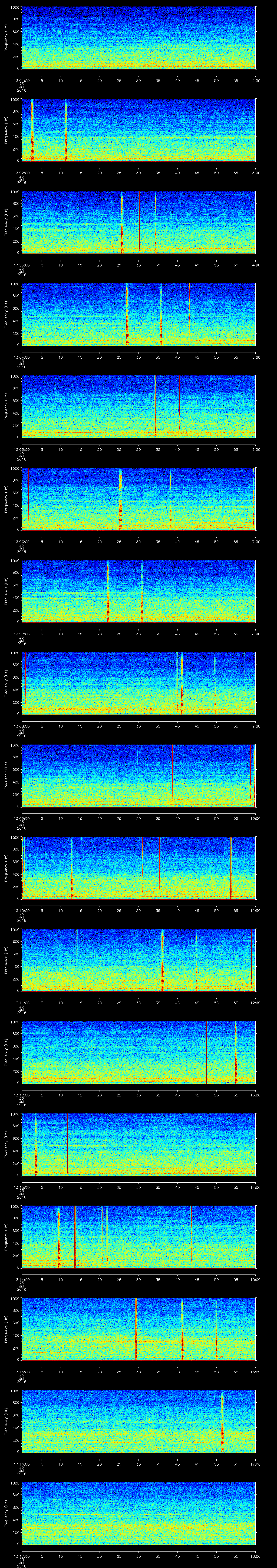
Task: Select the red spike near 53 s in the 13:10 panel
Action: 231,868
